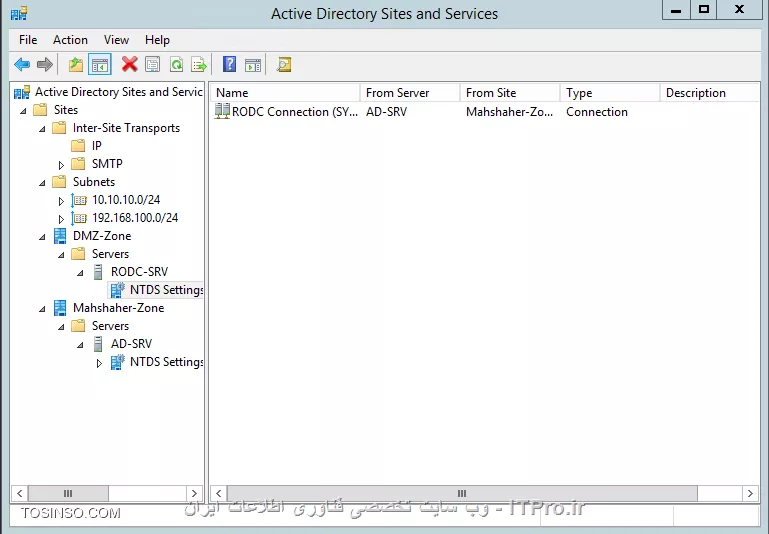Open the Help question mark icon
The height and width of the screenshot is (534, 769).
click(x=230, y=64)
